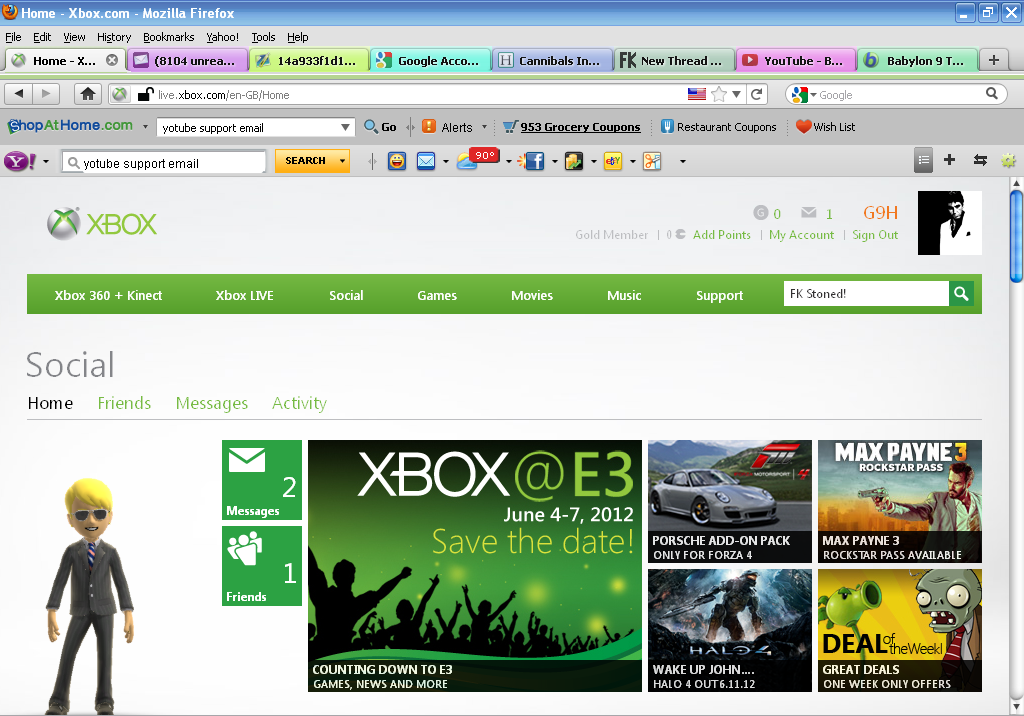The image size is (1024, 716).
Task: Click the Sign Out link
Action: click(875, 235)
